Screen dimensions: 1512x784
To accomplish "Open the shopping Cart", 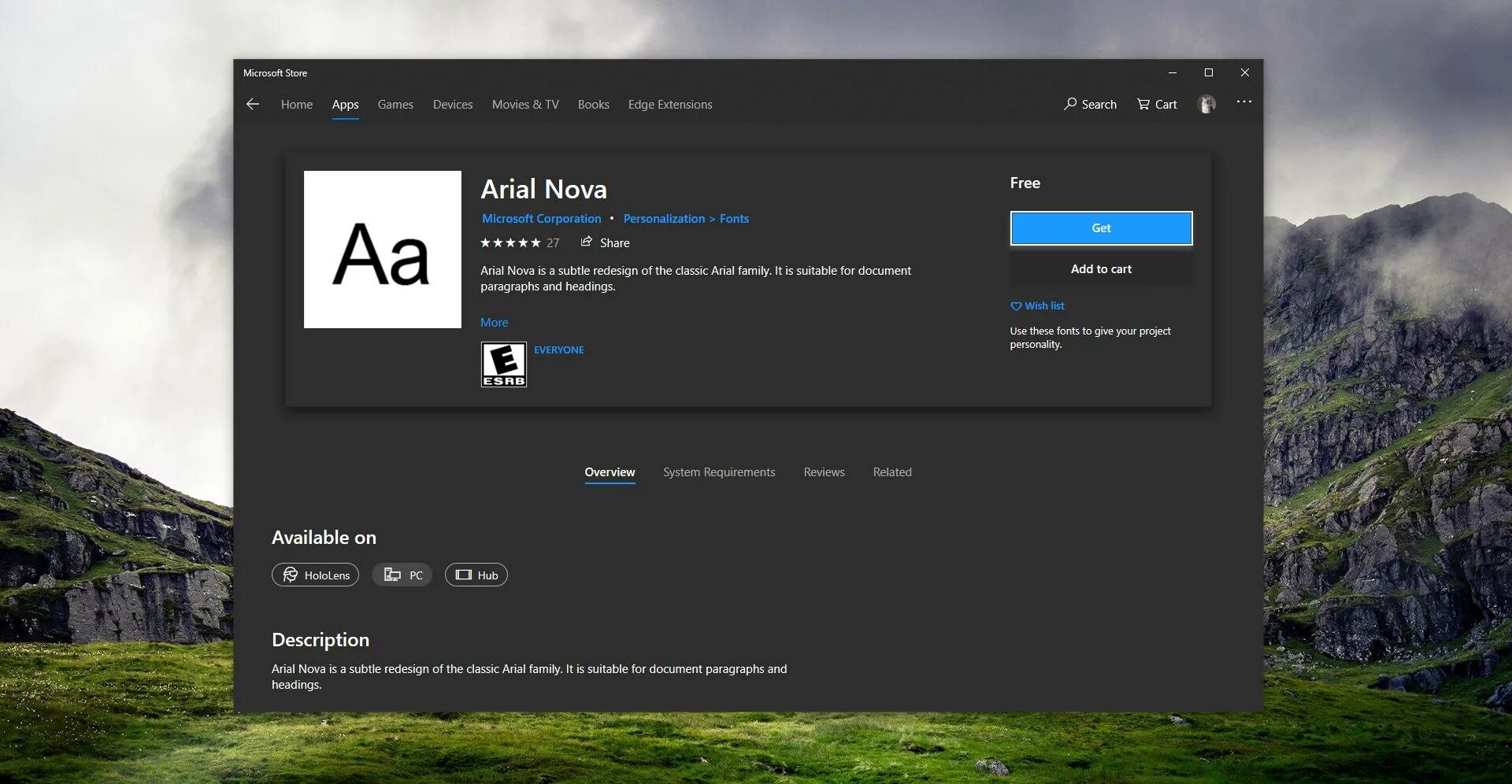I will point(1157,104).
